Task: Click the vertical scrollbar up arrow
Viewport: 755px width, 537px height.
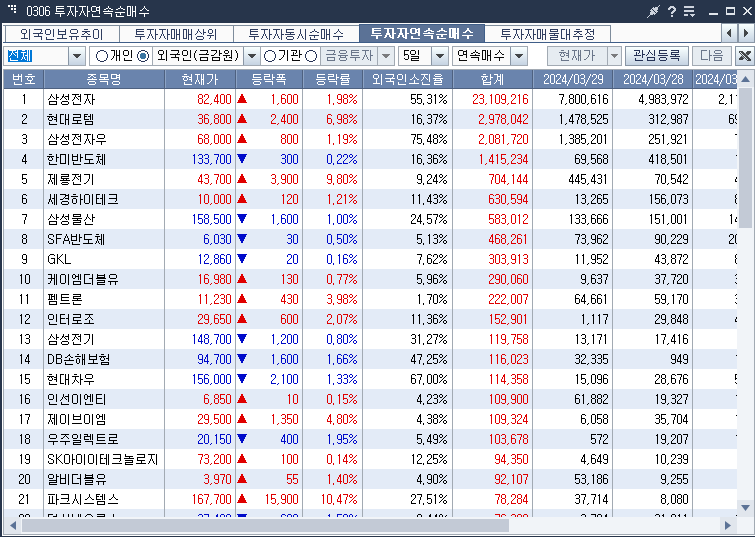Action: pyautogui.click(x=746, y=79)
